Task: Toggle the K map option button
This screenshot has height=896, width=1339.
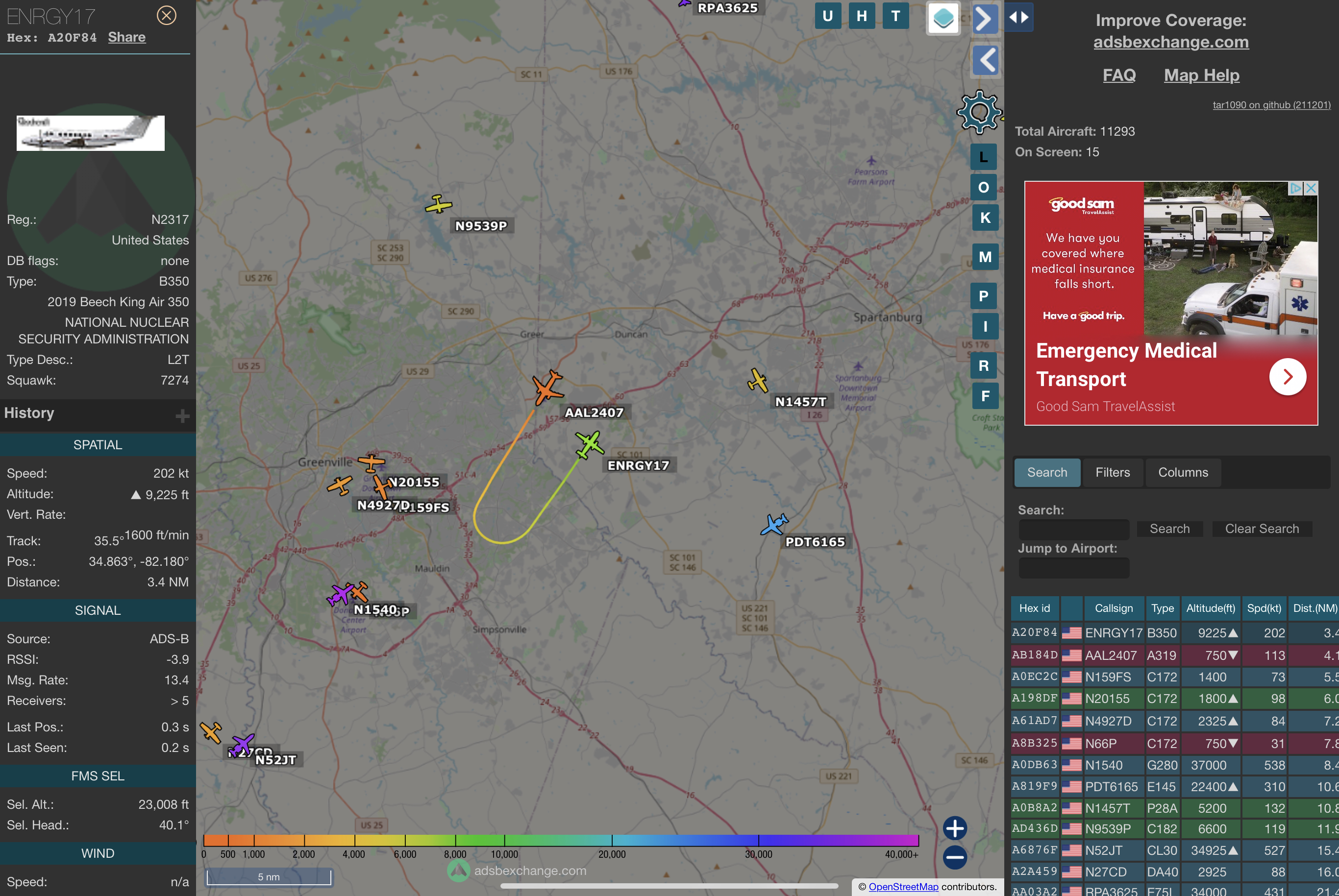Action: pyautogui.click(x=985, y=218)
